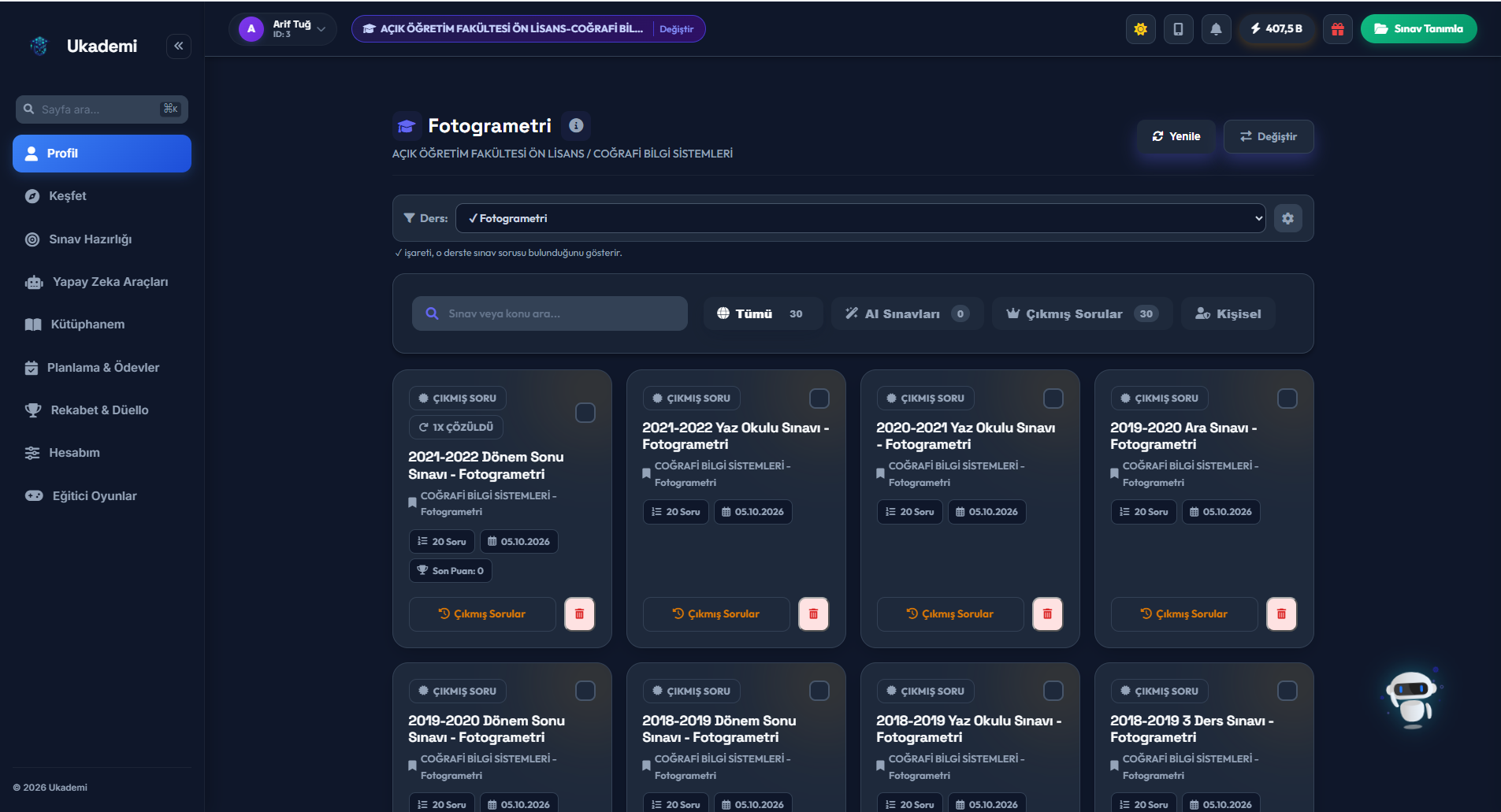Click the info icon beside Fotogrametri title
Viewport: 1501px width, 812px height.
(576, 126)
